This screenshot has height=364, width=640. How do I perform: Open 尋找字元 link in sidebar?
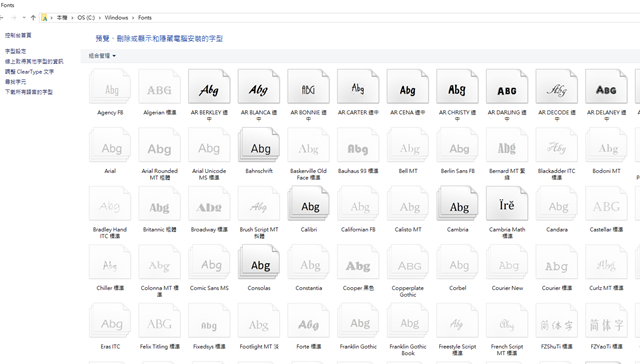click(16, 82)
